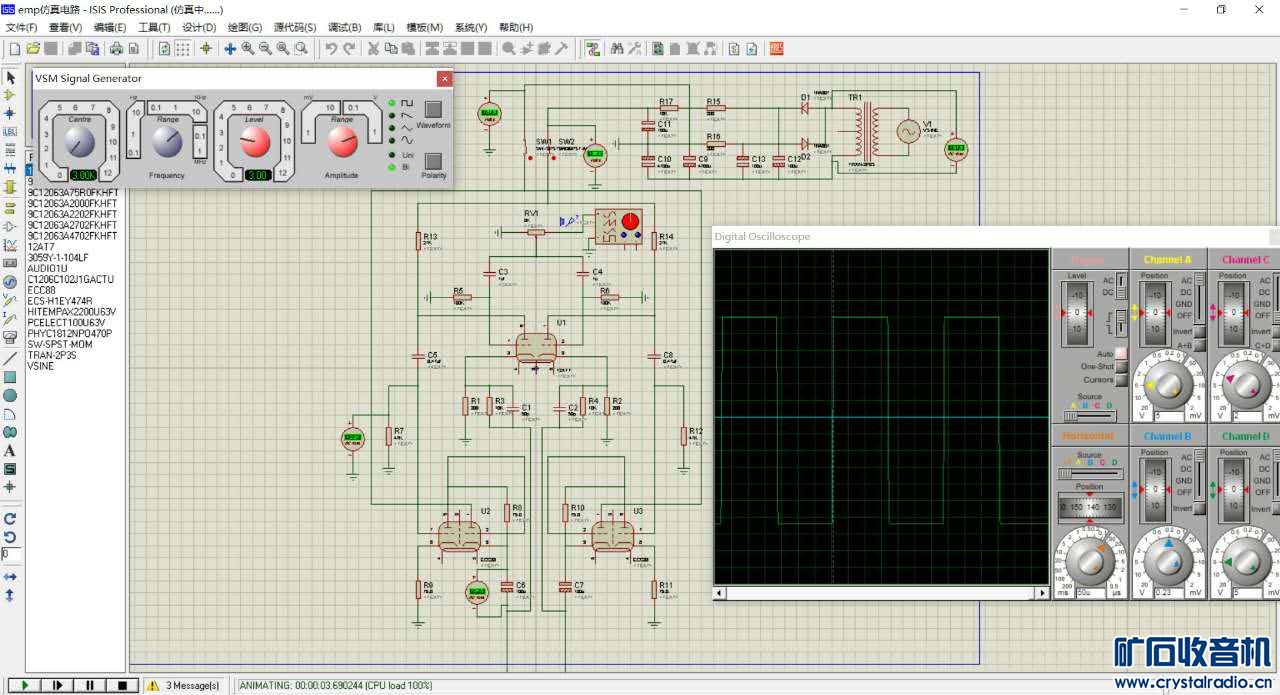
Task: Select TRAN-2P3S in the device list
Action: [x=53, y=355]
